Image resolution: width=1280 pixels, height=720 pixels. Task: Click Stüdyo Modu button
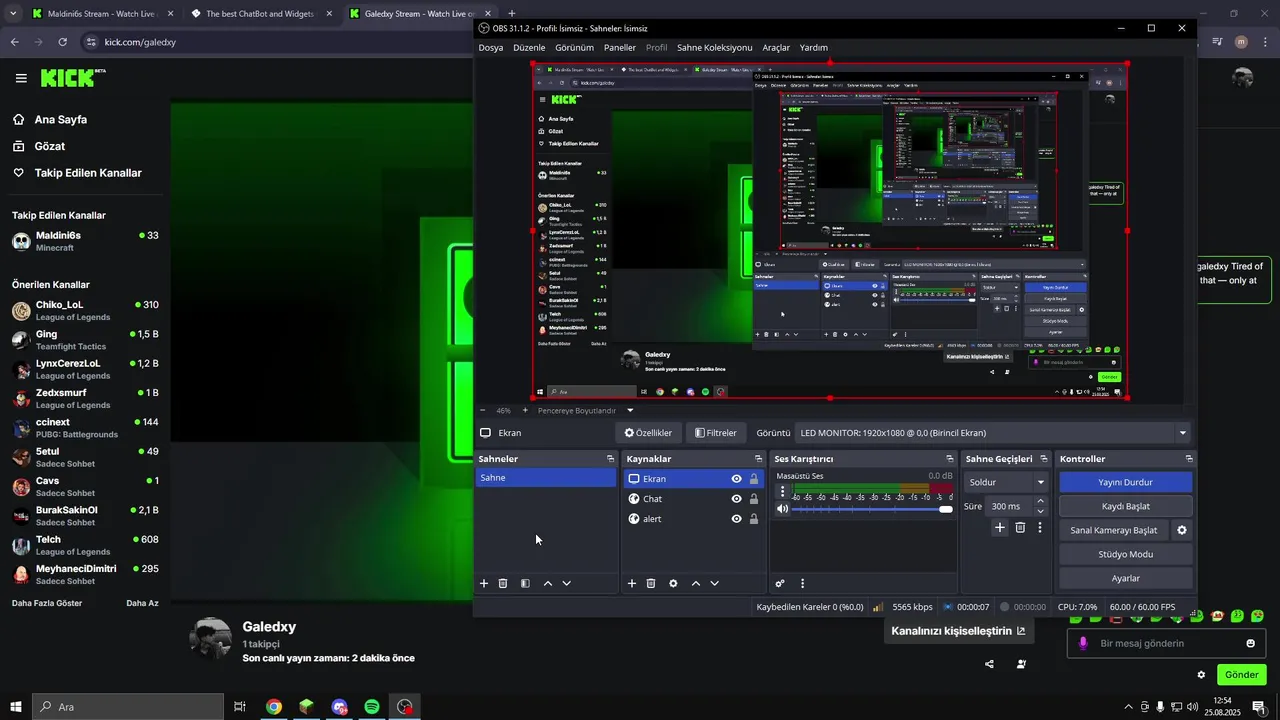pos(1125,554)
